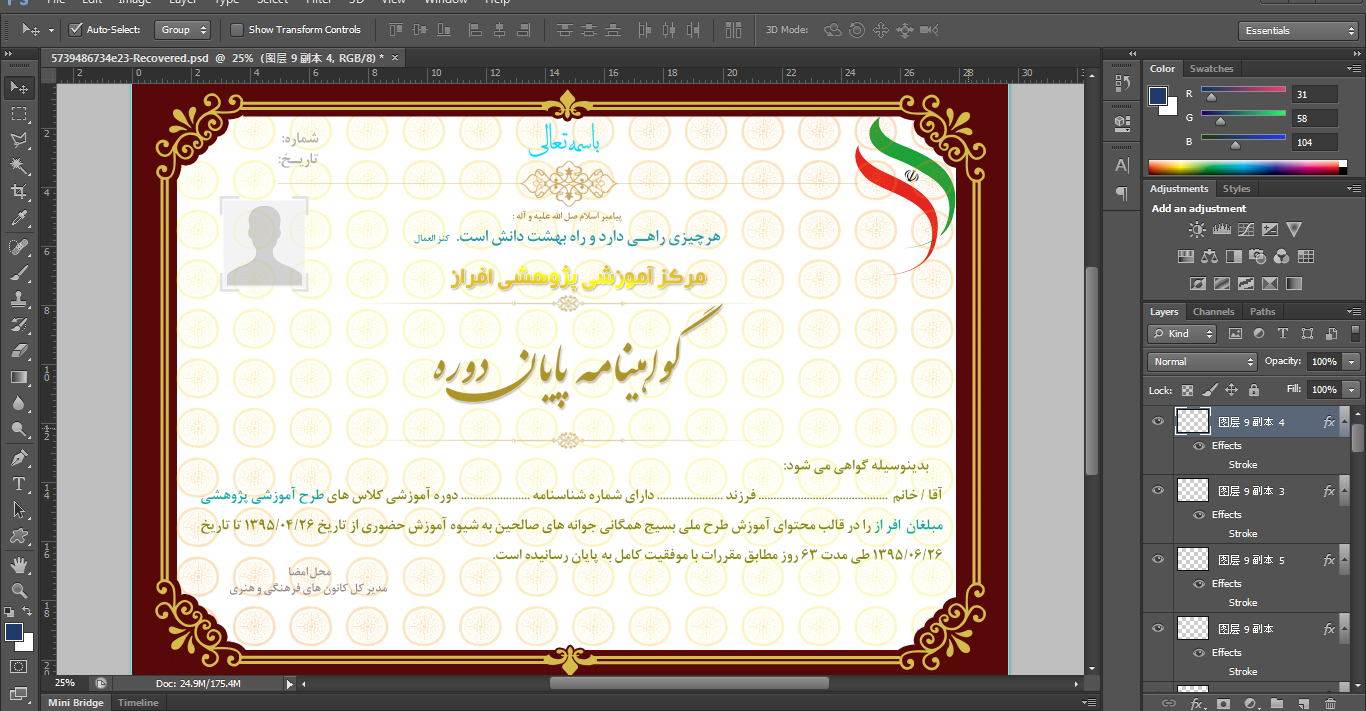The height and width of the screenshot is (711, 1366).
Task: Click the layer Opacity value field
Action: [x=1323, y=362]
